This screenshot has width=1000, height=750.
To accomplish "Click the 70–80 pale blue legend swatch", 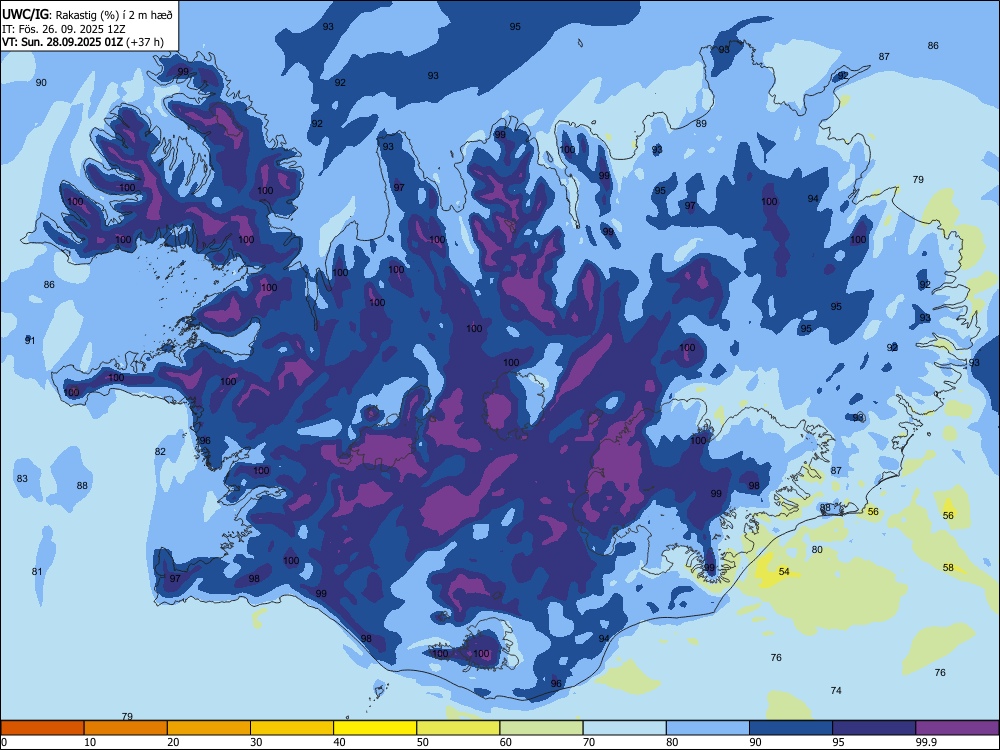I will point(624,728).
